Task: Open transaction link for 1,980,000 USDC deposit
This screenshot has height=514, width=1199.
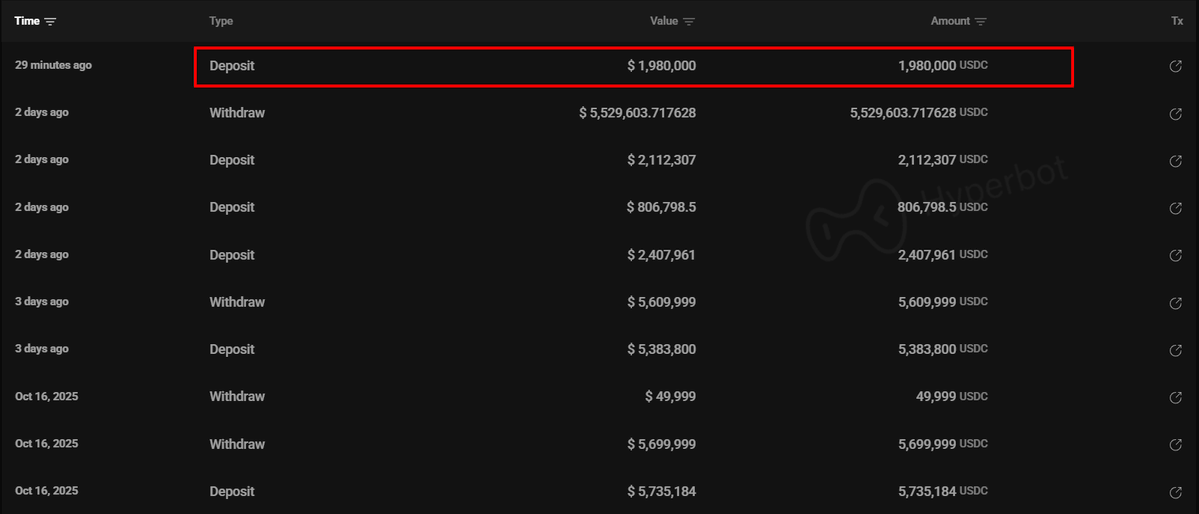Action: click(1176, 66)
